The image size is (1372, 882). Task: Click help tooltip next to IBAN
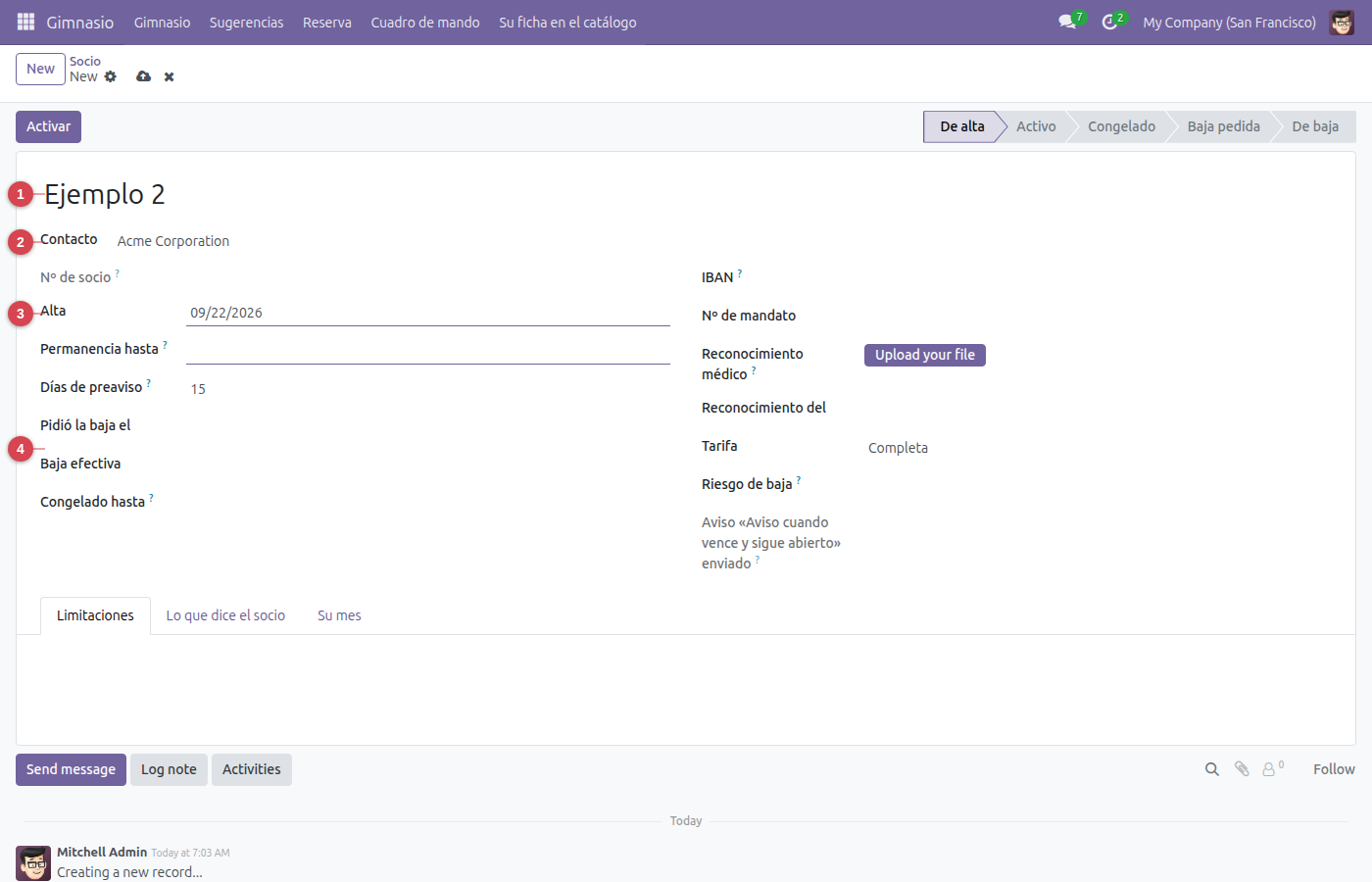[x=740, y=273]
